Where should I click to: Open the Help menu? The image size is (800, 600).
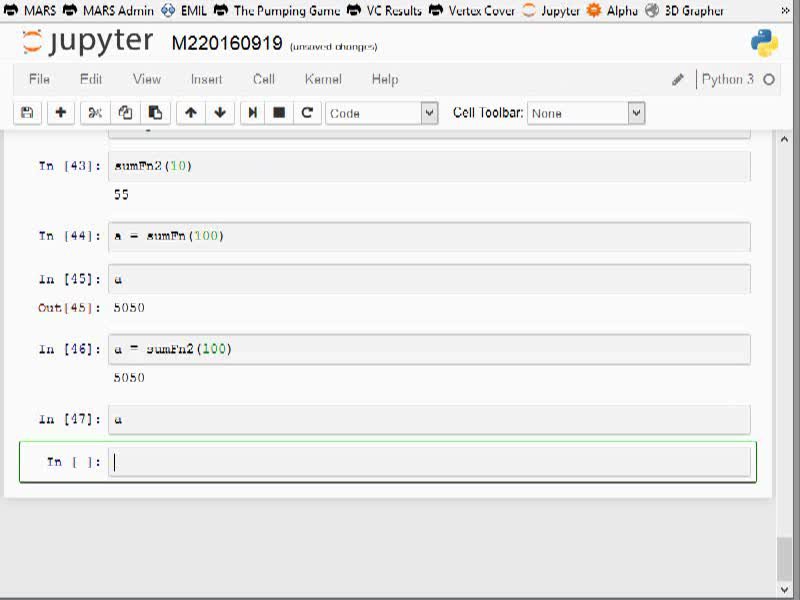pos(385,79)
